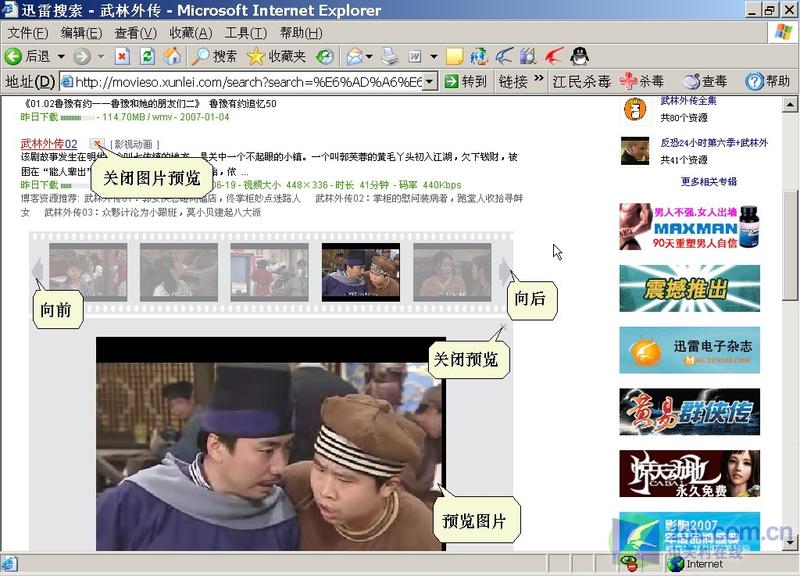Open the 武林外传02 result link

pos(49,144)
